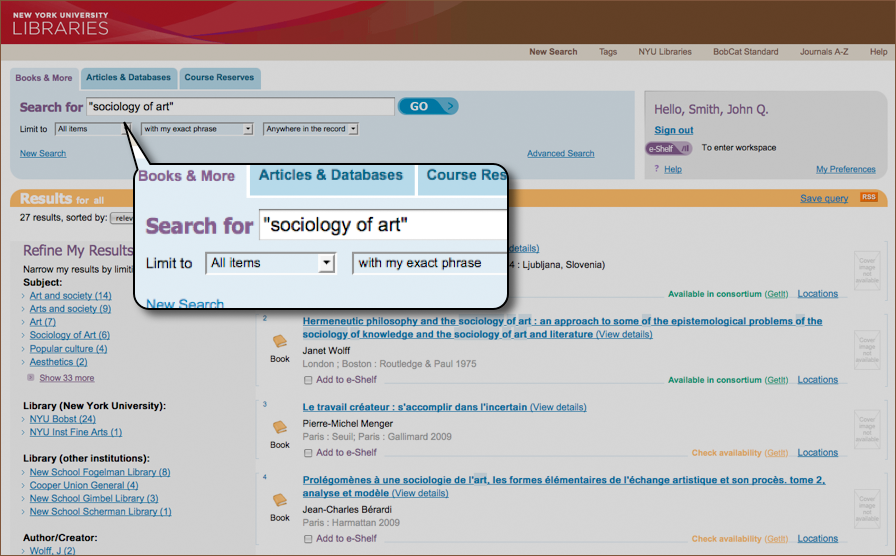The width and height of the screenshot is (896, 556).
Task: Open Hermeneutic philosophy and sociology of art title
Action: pos(562,327)
